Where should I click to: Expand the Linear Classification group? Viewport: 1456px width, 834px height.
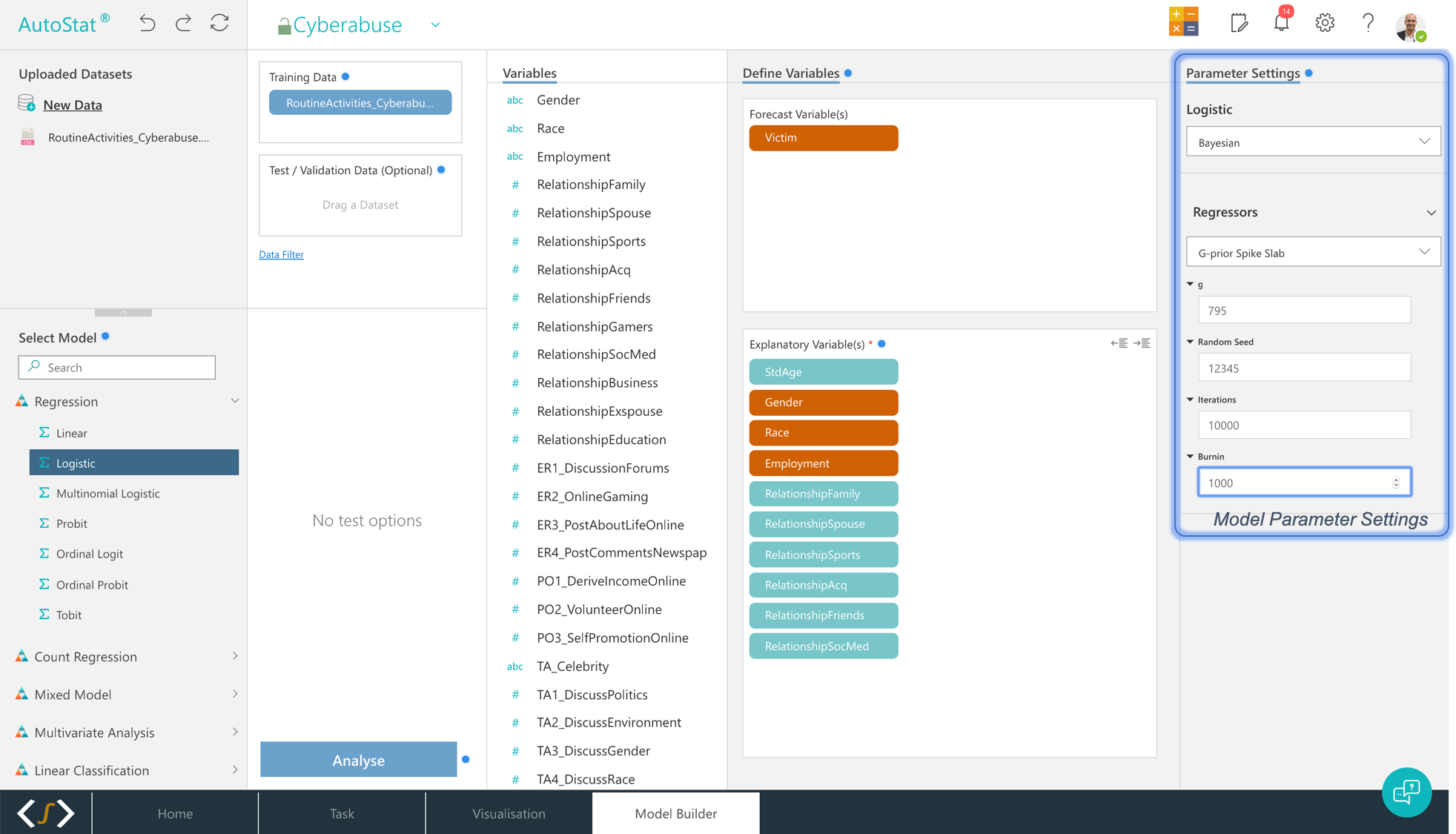pos(235,770)
